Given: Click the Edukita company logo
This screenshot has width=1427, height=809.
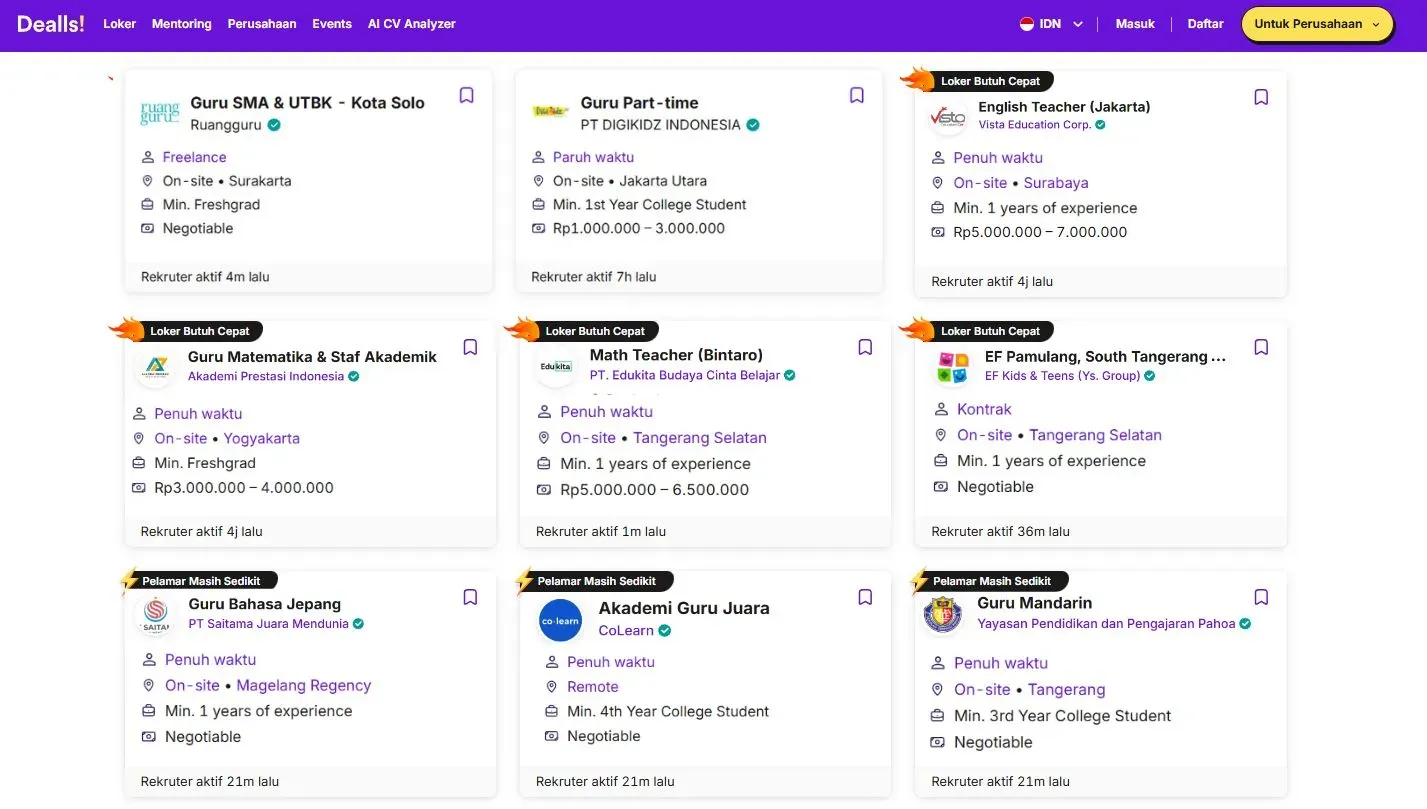Looking at the screenshot, I should 555,366.
